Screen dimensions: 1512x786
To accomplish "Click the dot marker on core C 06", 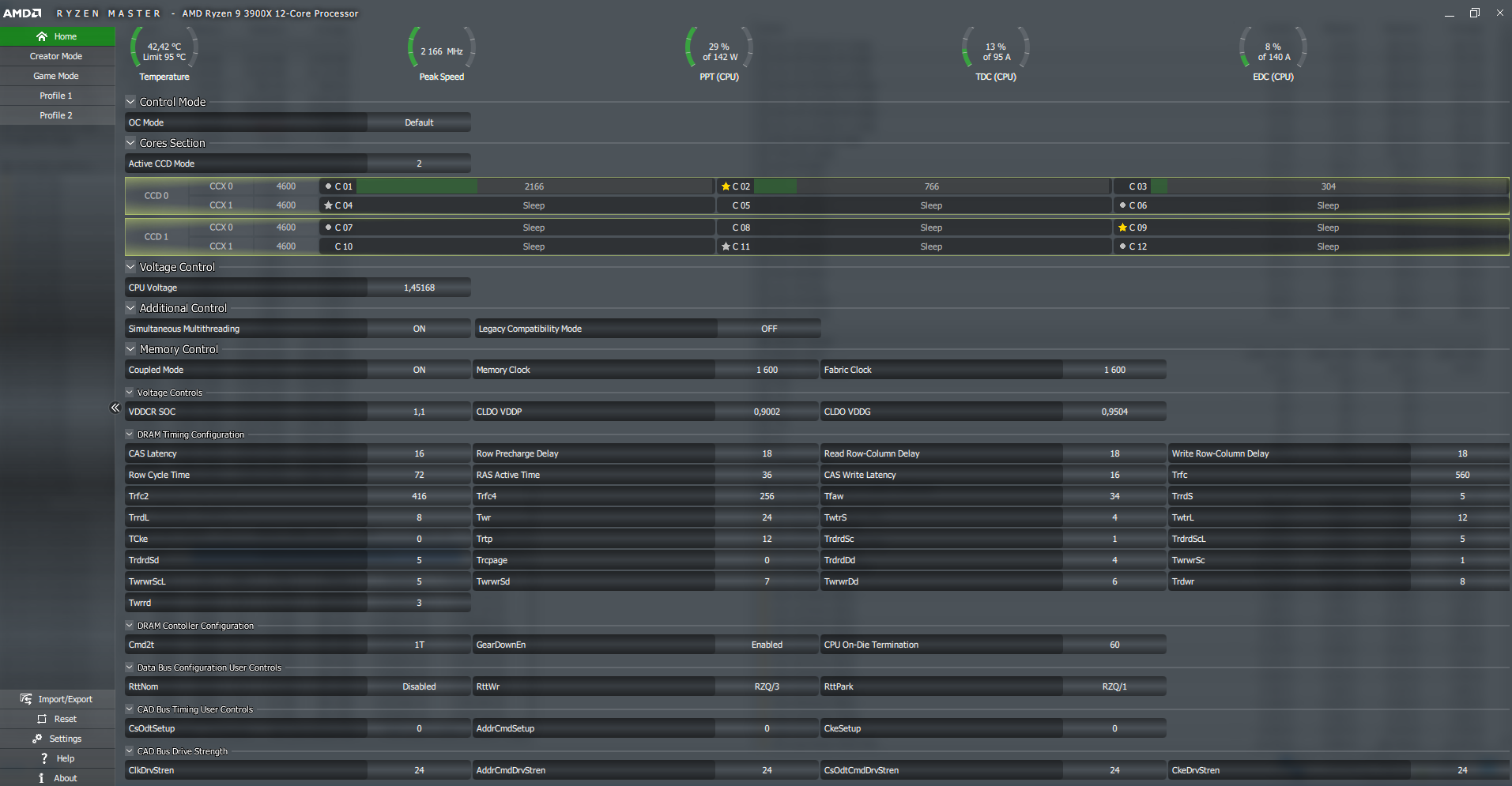I will point(1122,205).
